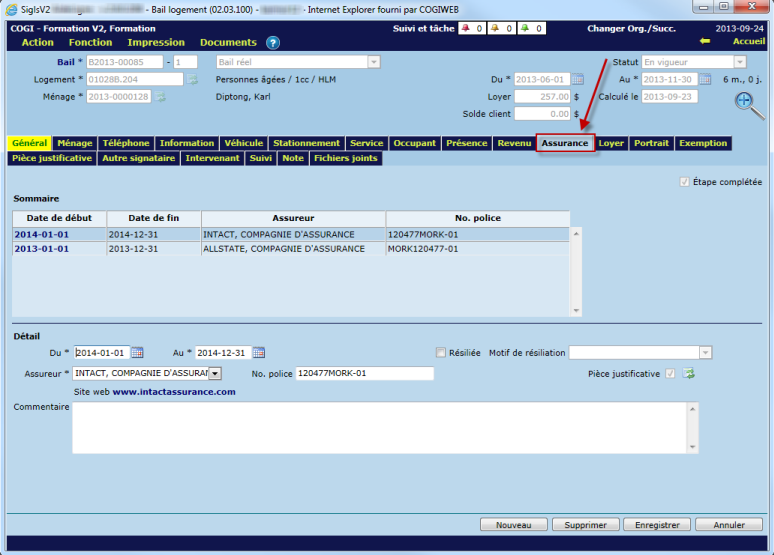Image resolution: width=774 pixels, height=555 pixels.
Task: Expand the Assureur dropdown
Action: tap(215, 374)
